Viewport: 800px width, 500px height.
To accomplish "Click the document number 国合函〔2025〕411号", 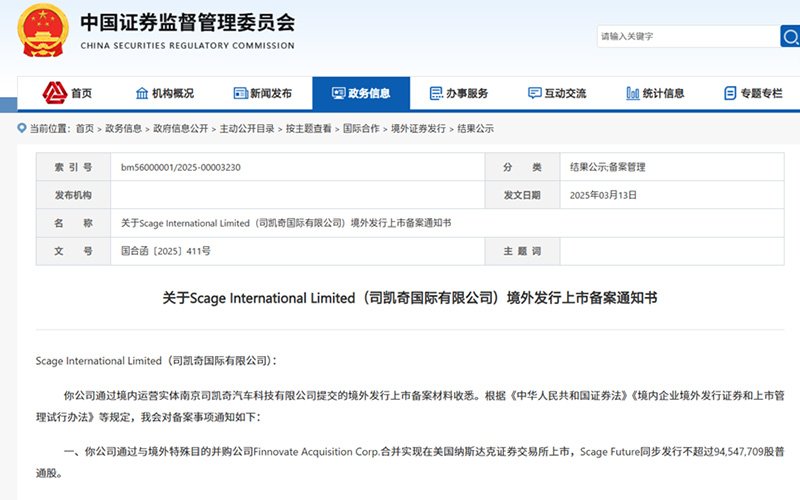I will (x=165, y=251).
